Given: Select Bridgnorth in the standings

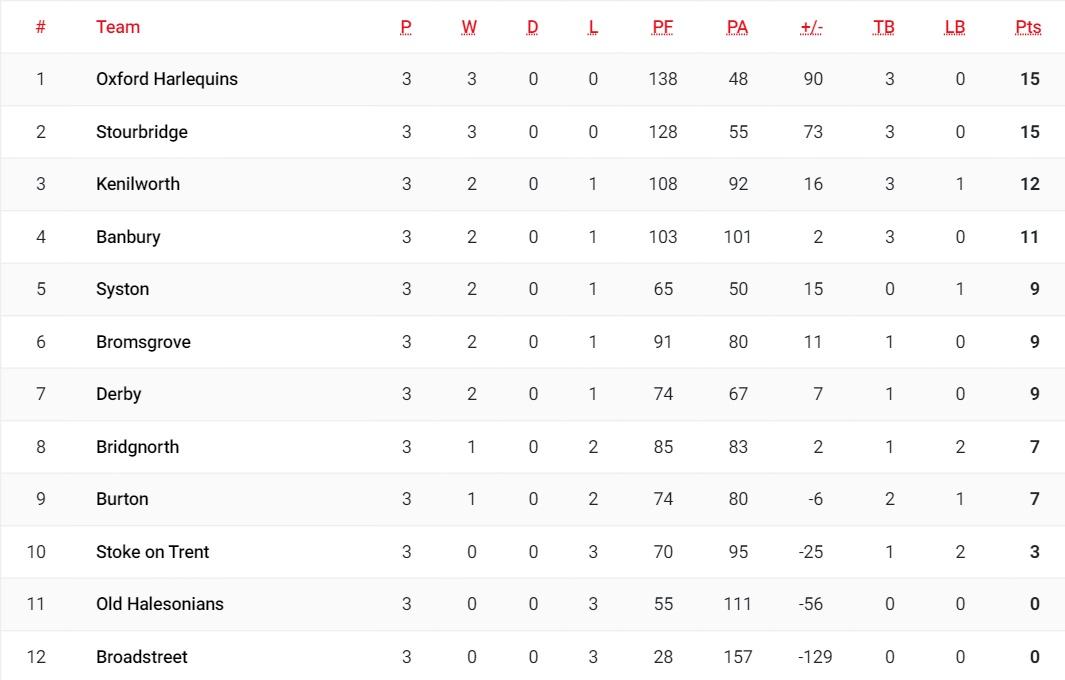Looking at the screenshot, I should (x=138, y=447).
